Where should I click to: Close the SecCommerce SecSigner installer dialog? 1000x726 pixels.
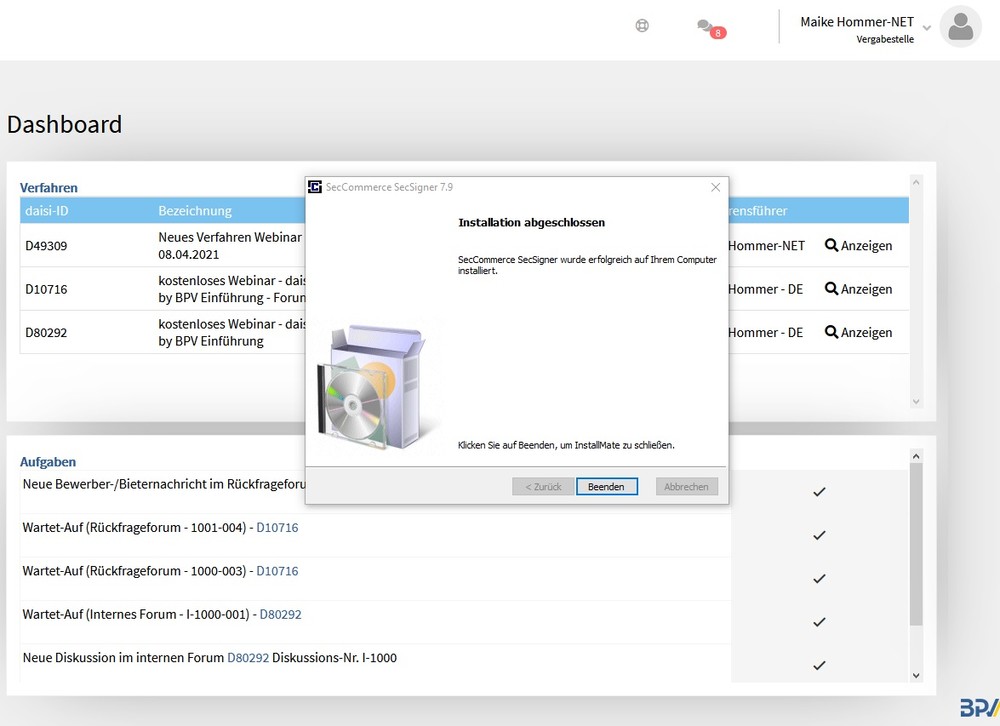[x=716, y=187]
